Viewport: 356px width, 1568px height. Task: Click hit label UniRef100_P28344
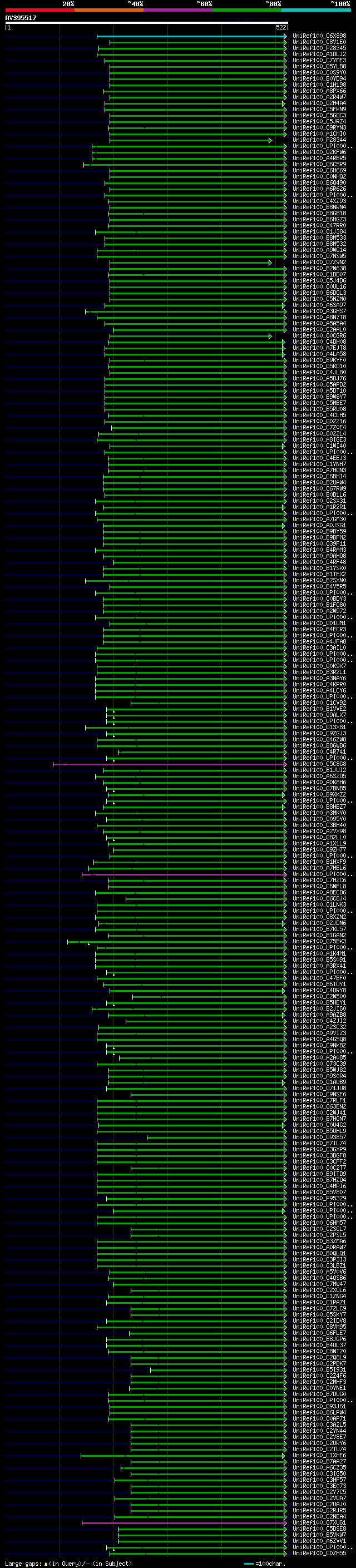point(319,140)
